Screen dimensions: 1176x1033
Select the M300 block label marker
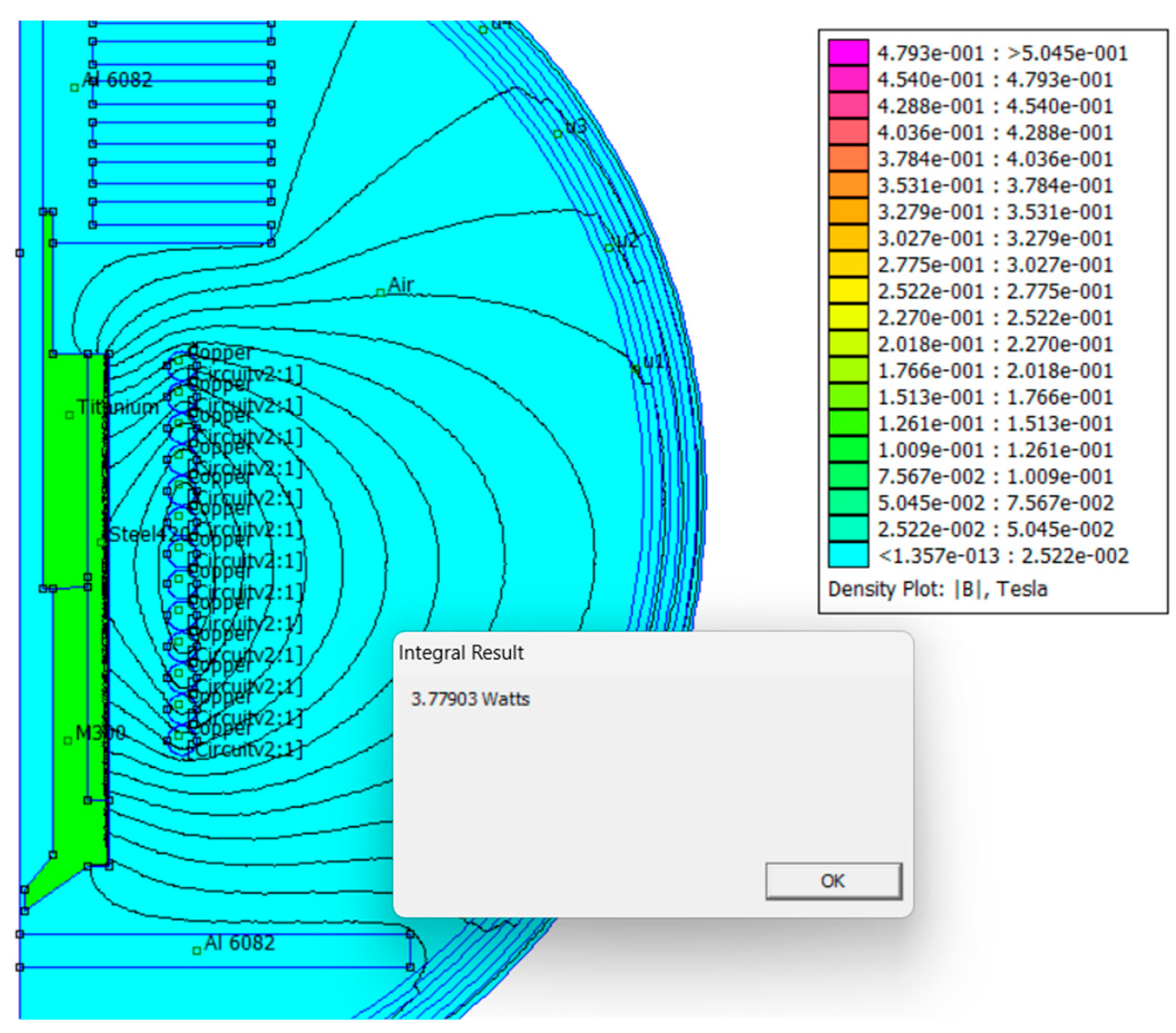coord(68,740)
